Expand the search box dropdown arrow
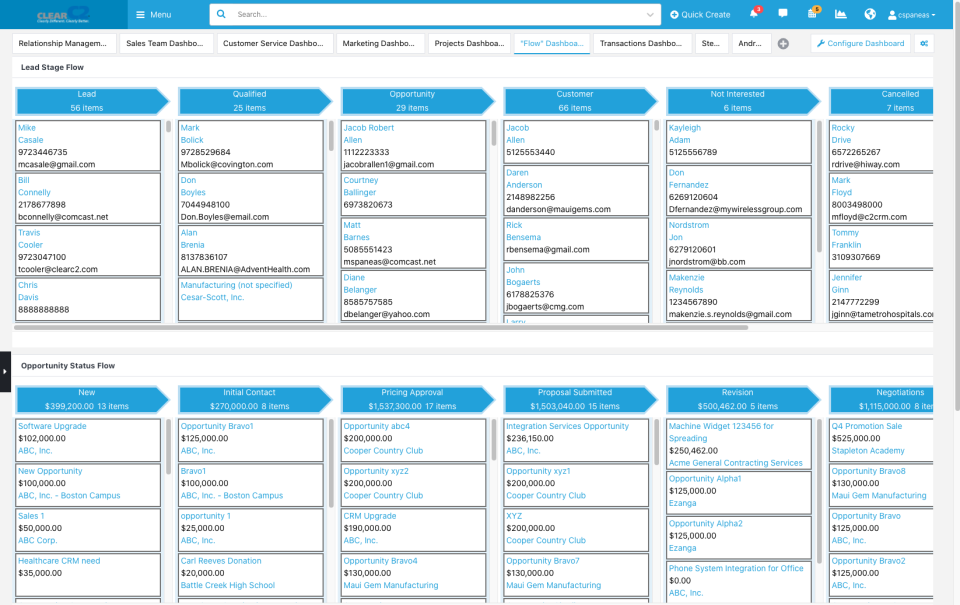Image resolution: width=960 pixels, height=605 pixels. 650,15
